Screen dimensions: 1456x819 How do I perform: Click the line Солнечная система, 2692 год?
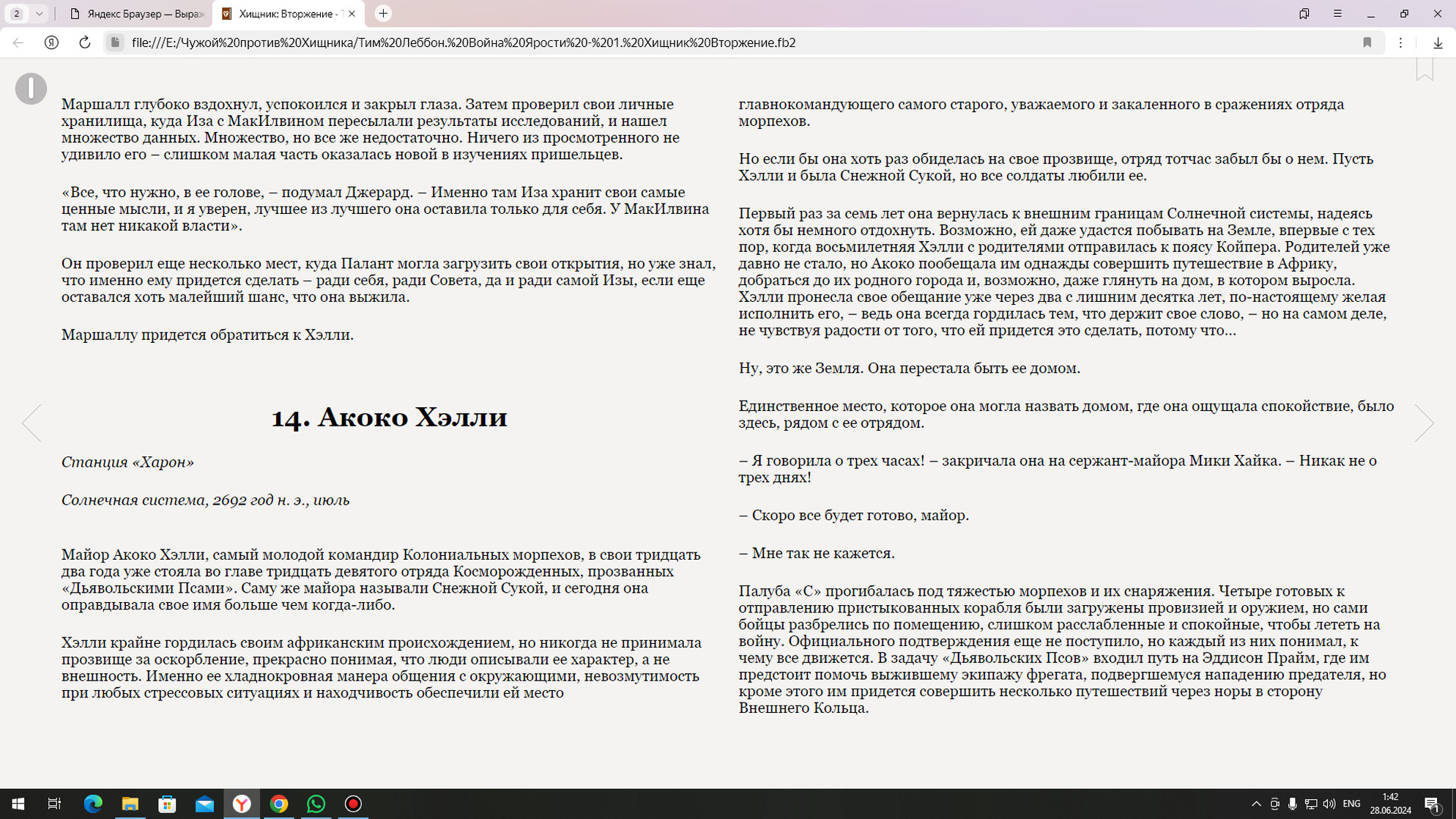click(x=205, y=500)
